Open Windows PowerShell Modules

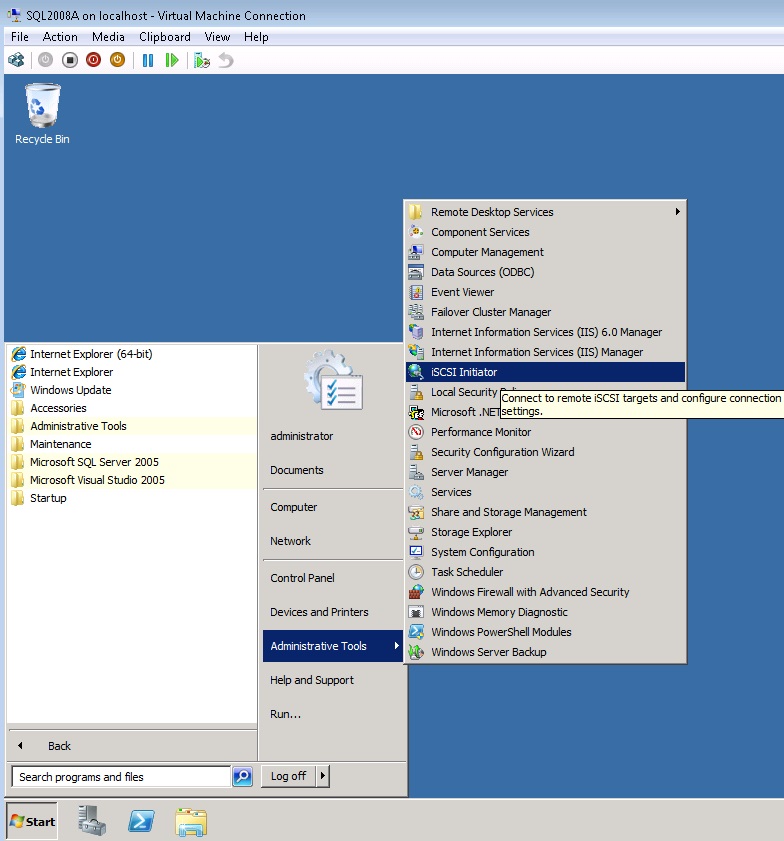(545, 632)
